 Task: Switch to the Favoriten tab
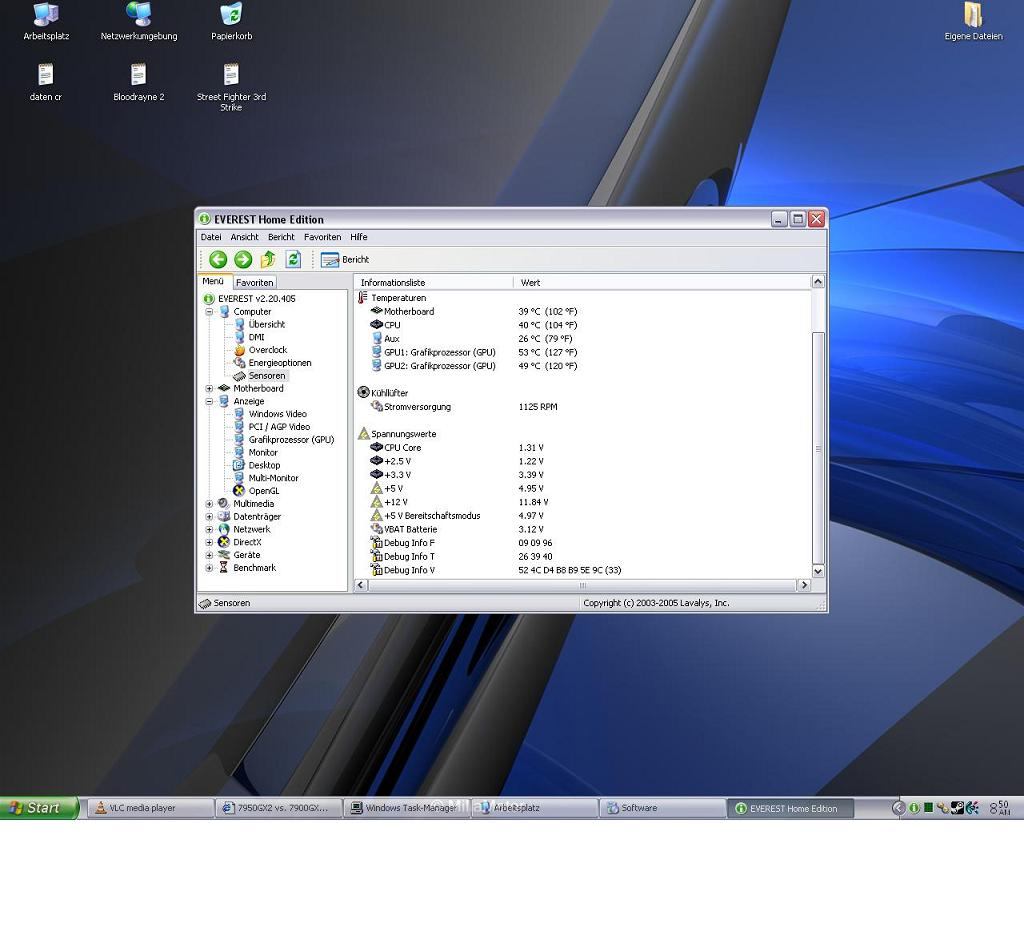tap(255, 282)
